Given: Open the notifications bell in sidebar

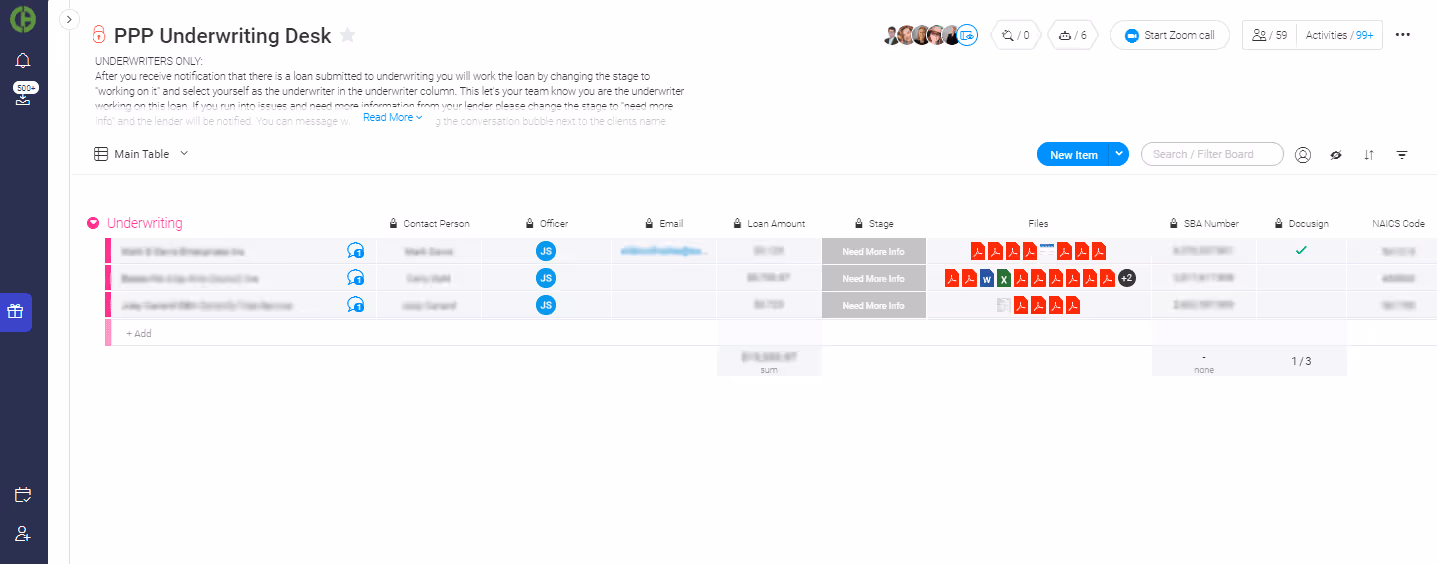Looking at the screenshot, I should (23, 62).
